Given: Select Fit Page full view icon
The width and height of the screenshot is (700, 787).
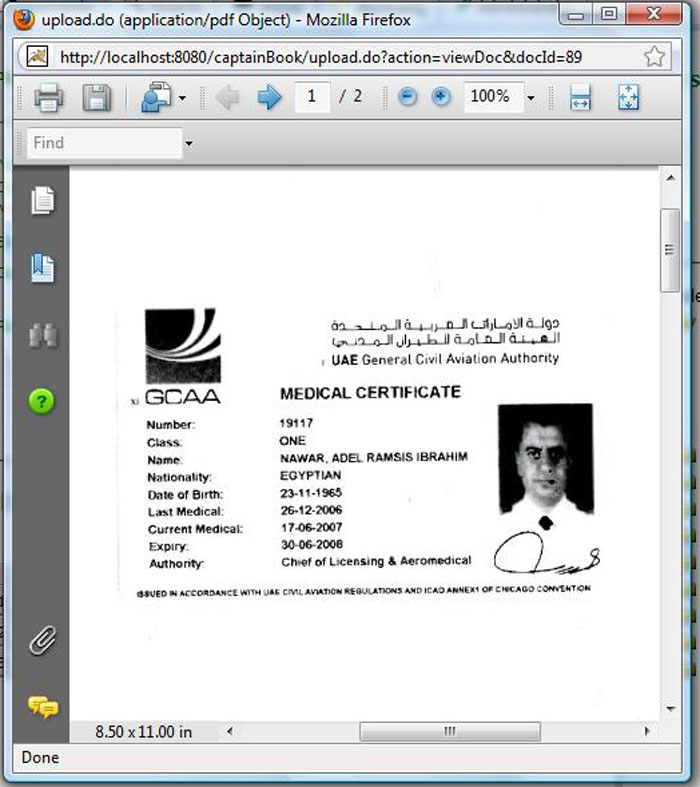Looking at the screenshot, I should pos(628,97).
